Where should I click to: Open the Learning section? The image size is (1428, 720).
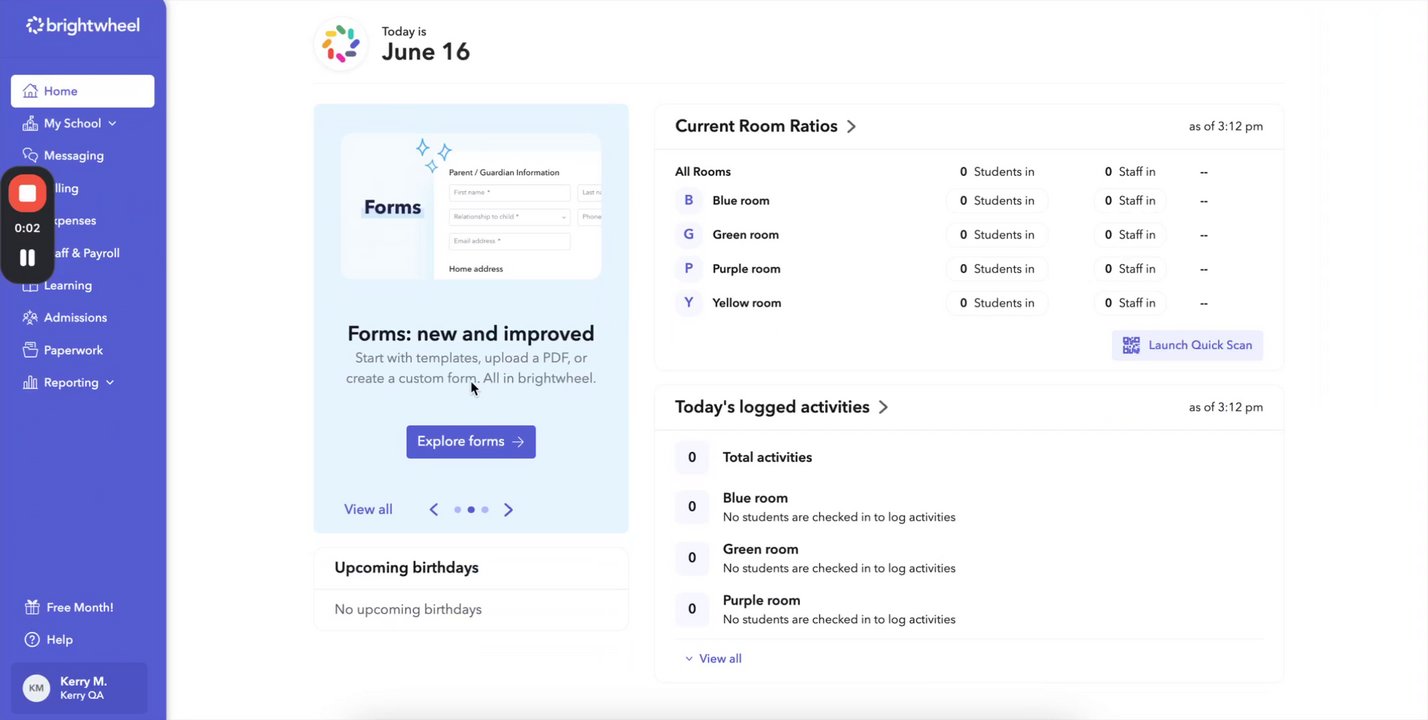click(x=68, y=285)
